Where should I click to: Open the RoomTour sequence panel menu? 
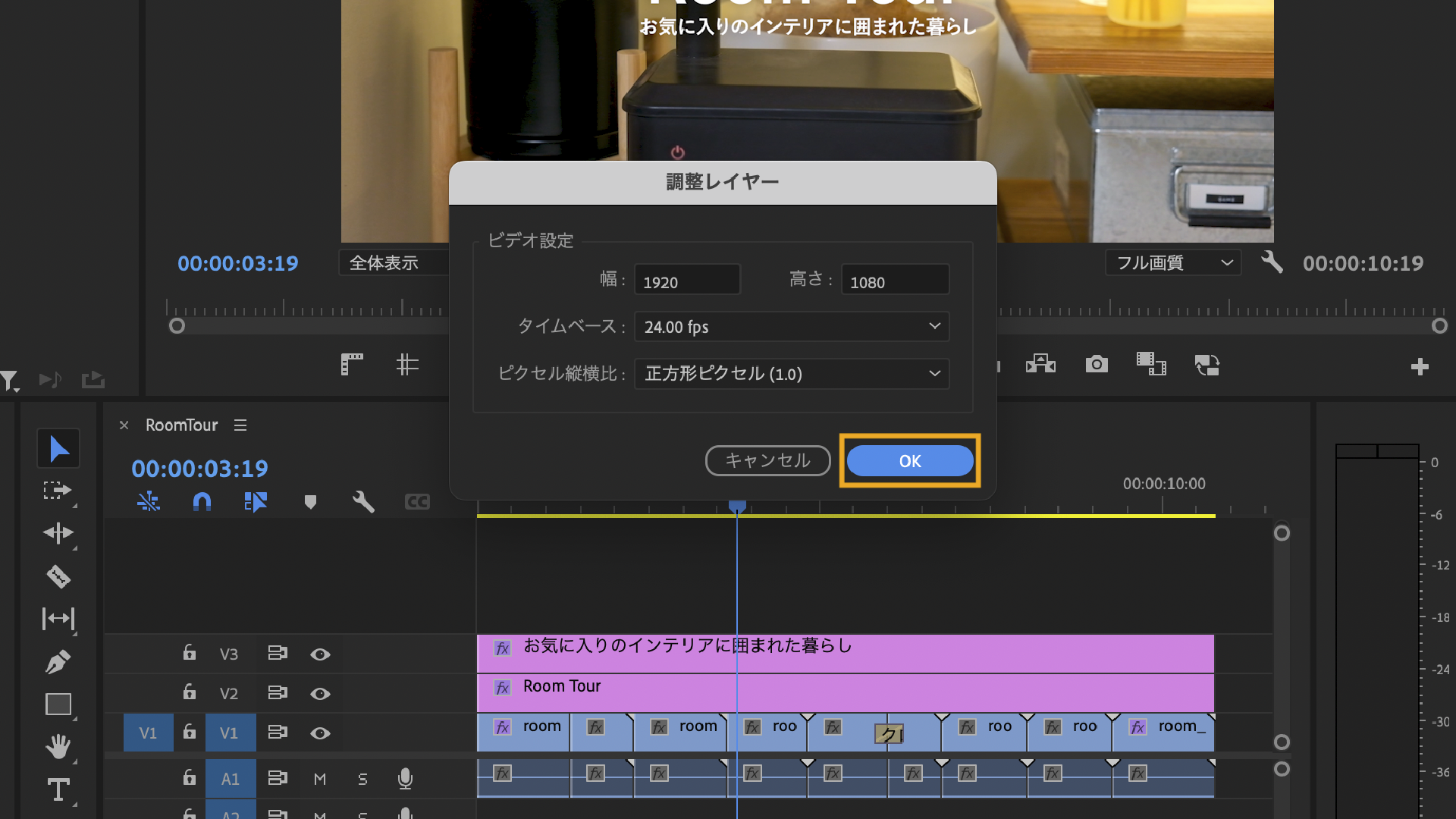point(240,425)
